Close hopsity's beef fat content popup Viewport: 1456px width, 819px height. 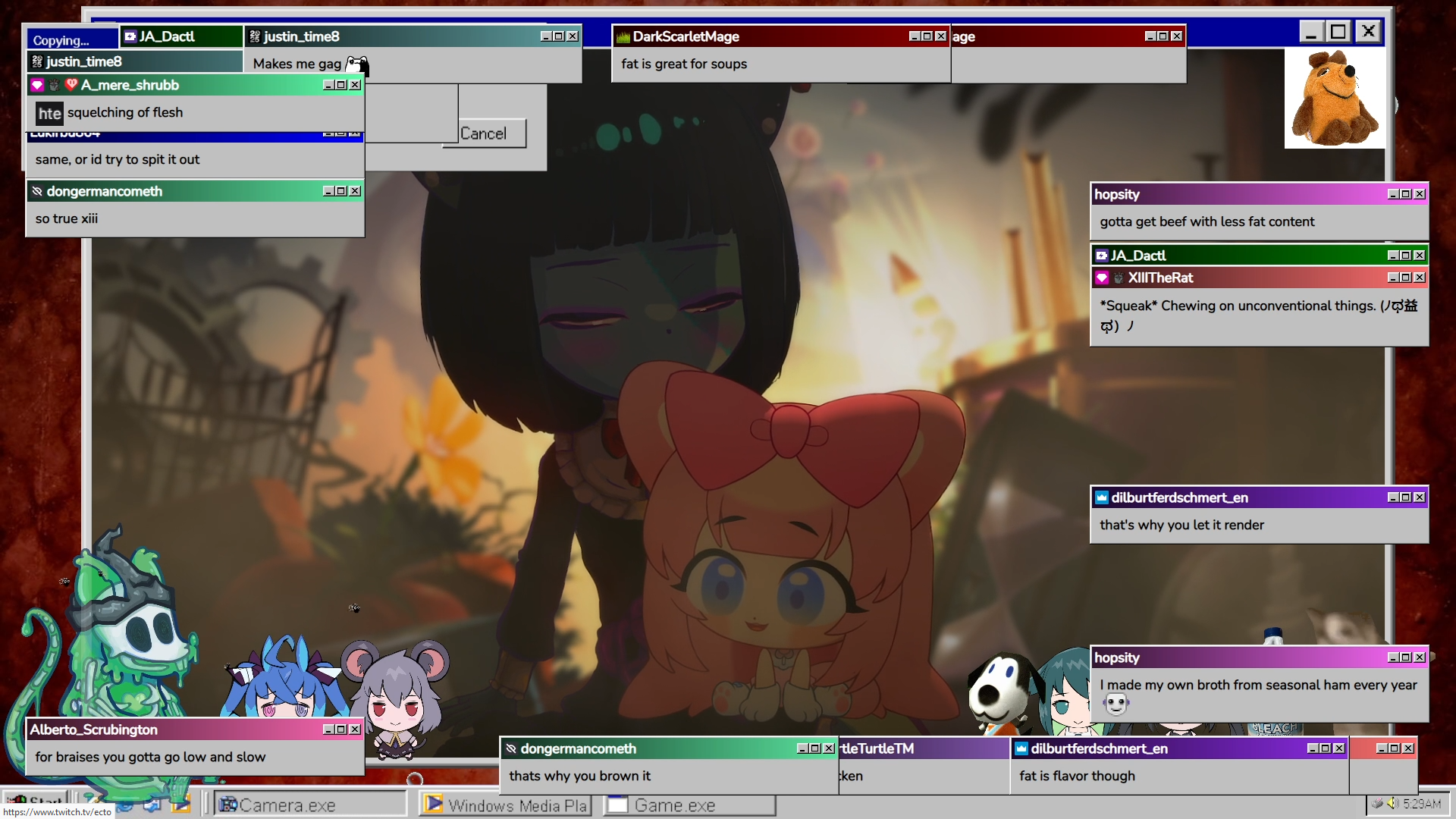1420,194
